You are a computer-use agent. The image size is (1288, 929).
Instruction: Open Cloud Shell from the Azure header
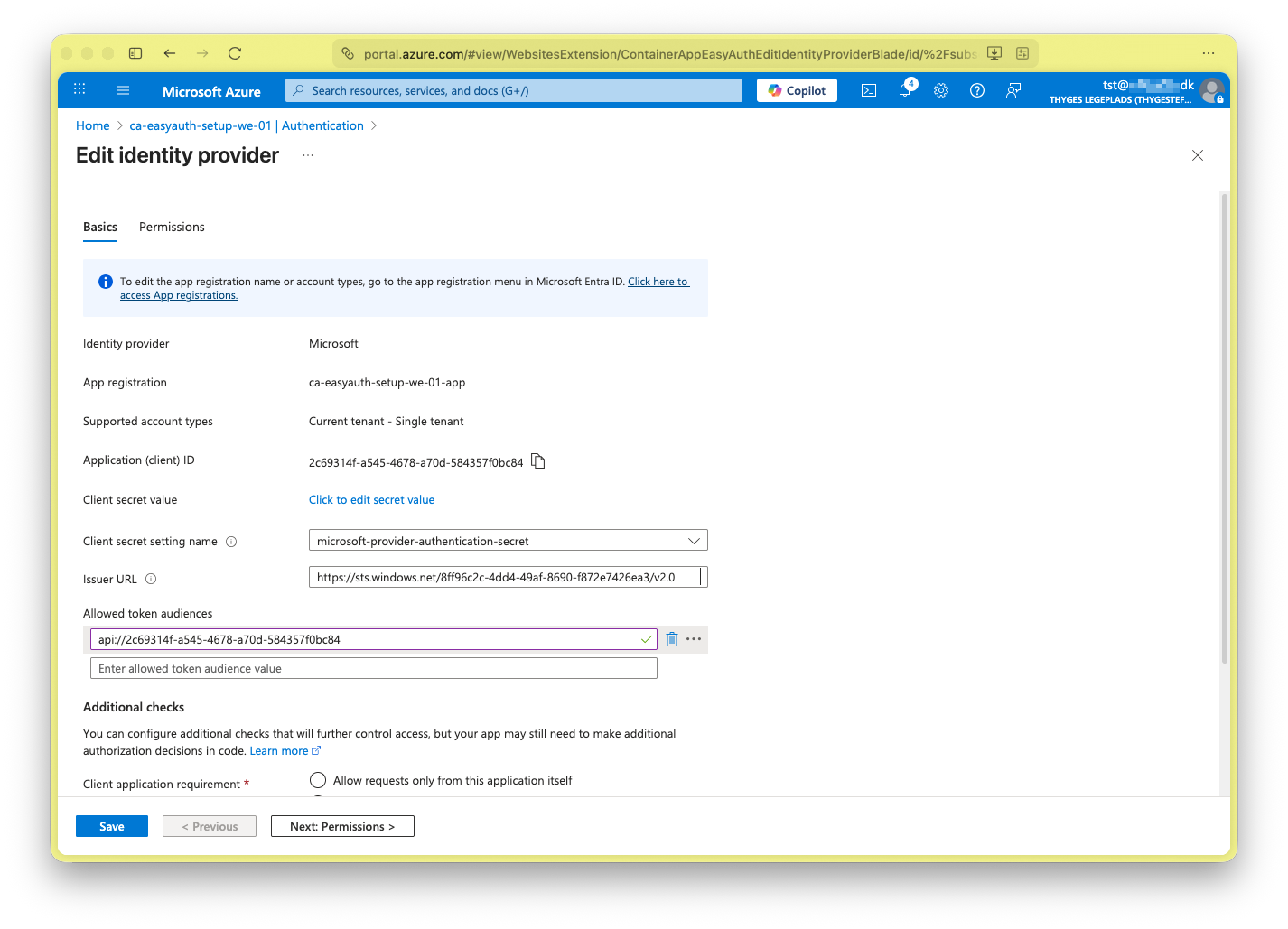(x=869, y=90)
